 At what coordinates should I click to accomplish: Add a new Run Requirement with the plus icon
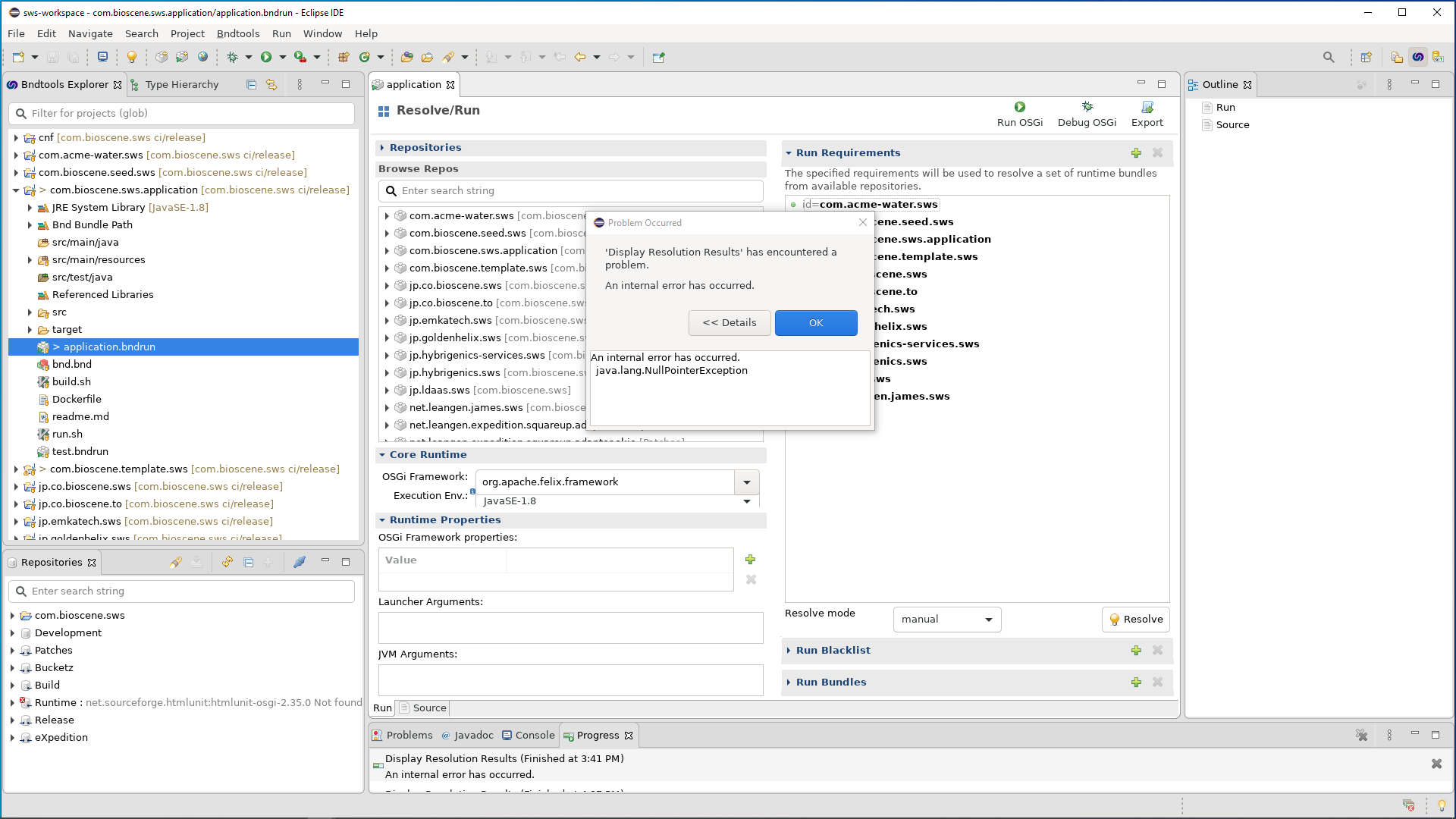(1135, 152)
